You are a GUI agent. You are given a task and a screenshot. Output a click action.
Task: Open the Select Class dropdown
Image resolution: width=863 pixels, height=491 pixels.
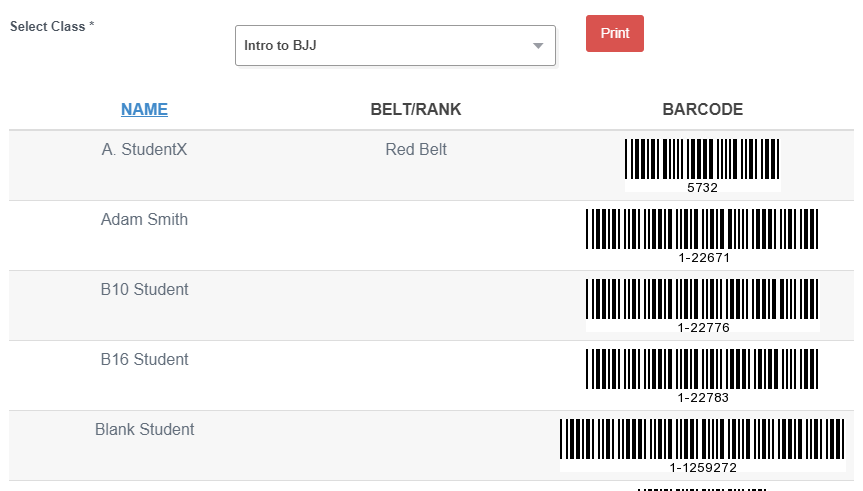coord(395,46)
